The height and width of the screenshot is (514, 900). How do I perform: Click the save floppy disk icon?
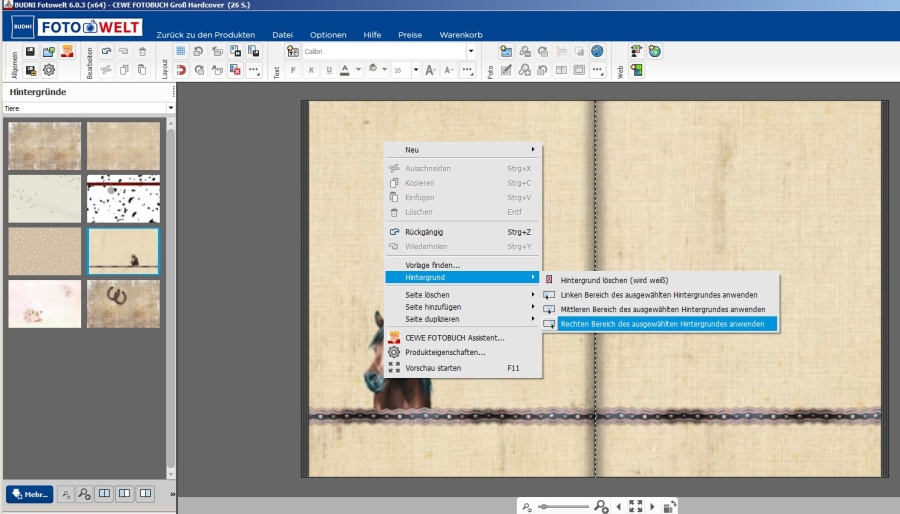(x=30, y=52)
